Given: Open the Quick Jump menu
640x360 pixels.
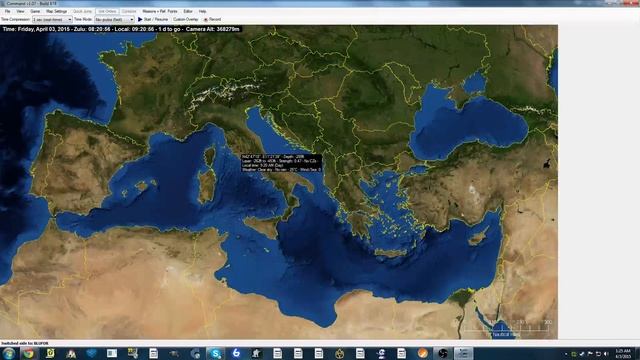Looking at the screenshot, I should [82, 11].
